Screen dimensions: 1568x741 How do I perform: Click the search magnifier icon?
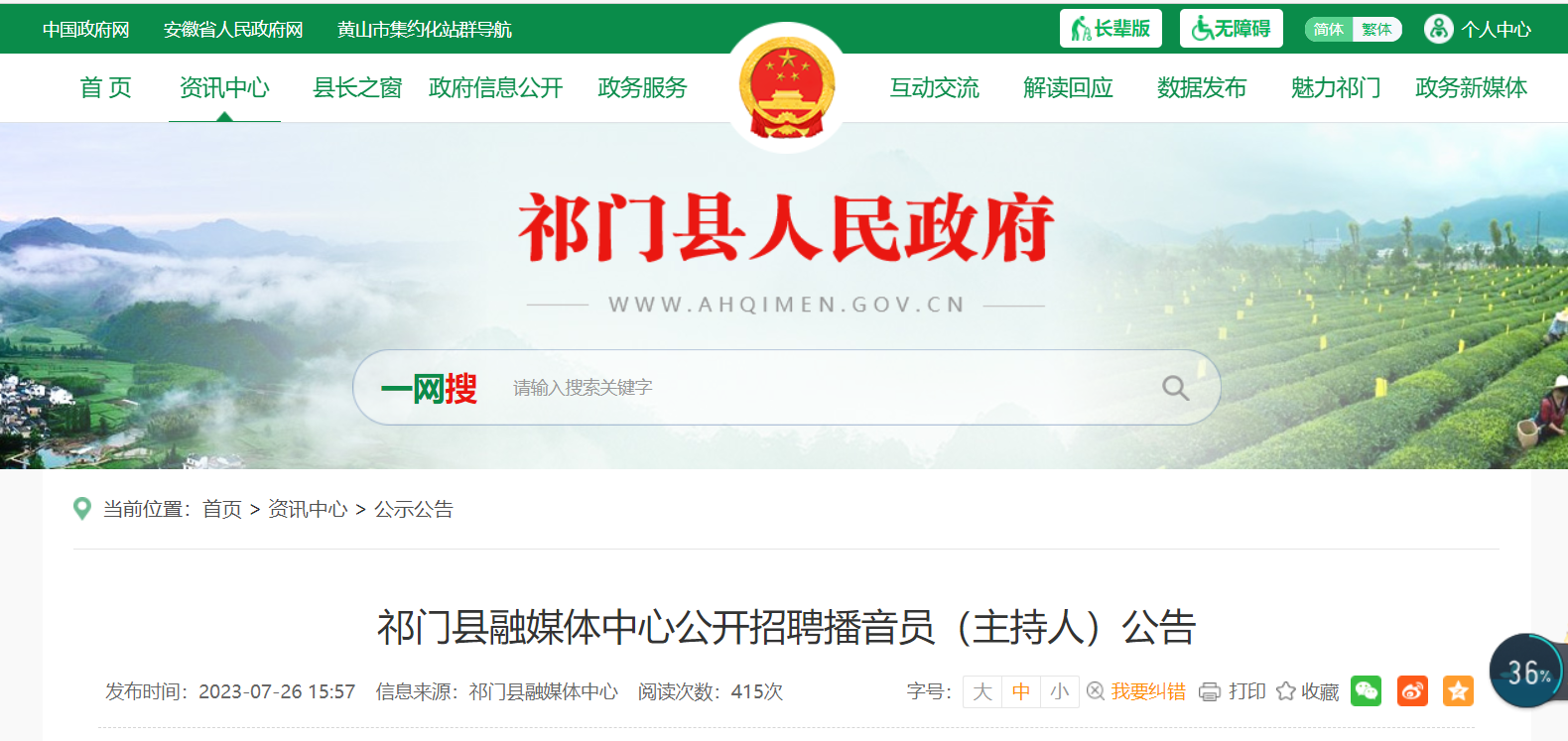point(1175,388)
